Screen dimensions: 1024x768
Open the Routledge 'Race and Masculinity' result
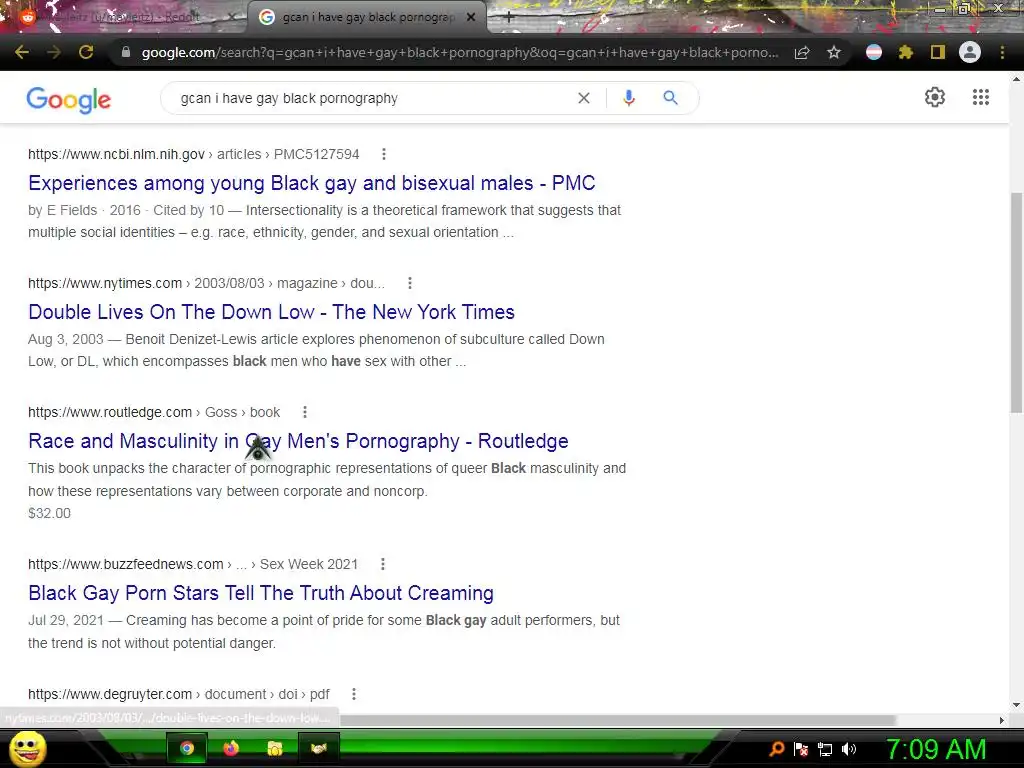click(298, 441)
